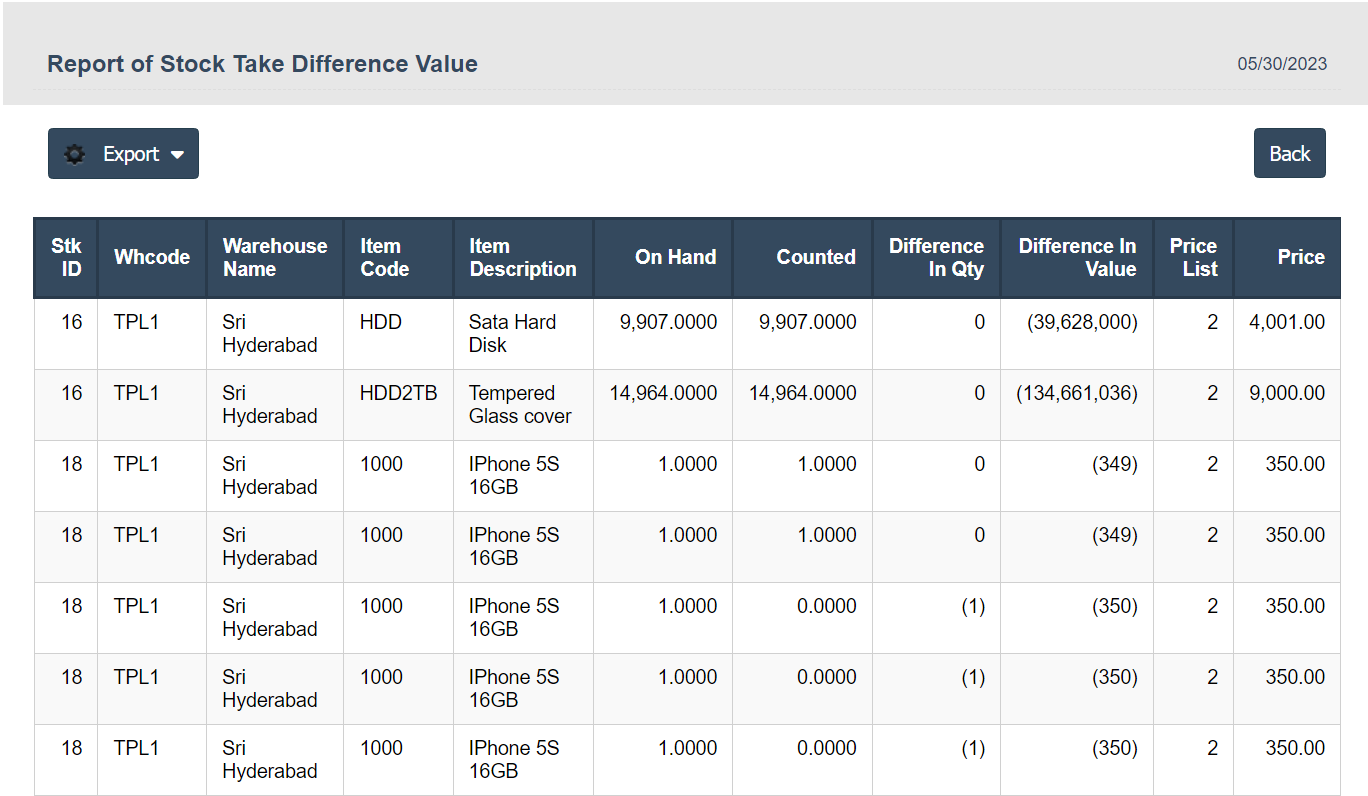1368x796 pixels.
Task: Click the On Hand column header
Action: [675, 258]
